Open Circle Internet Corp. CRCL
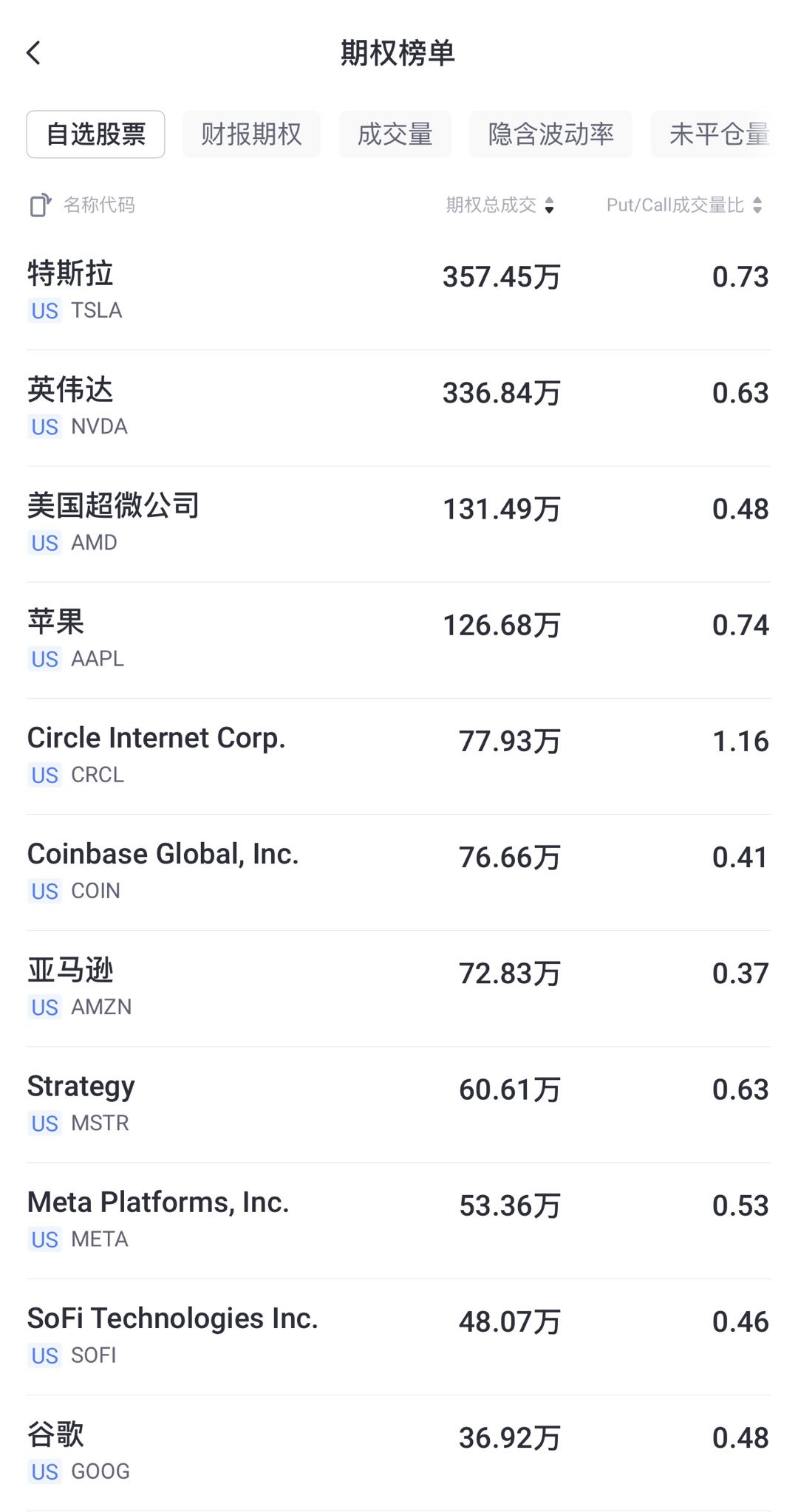 click(x=398, y=755)
